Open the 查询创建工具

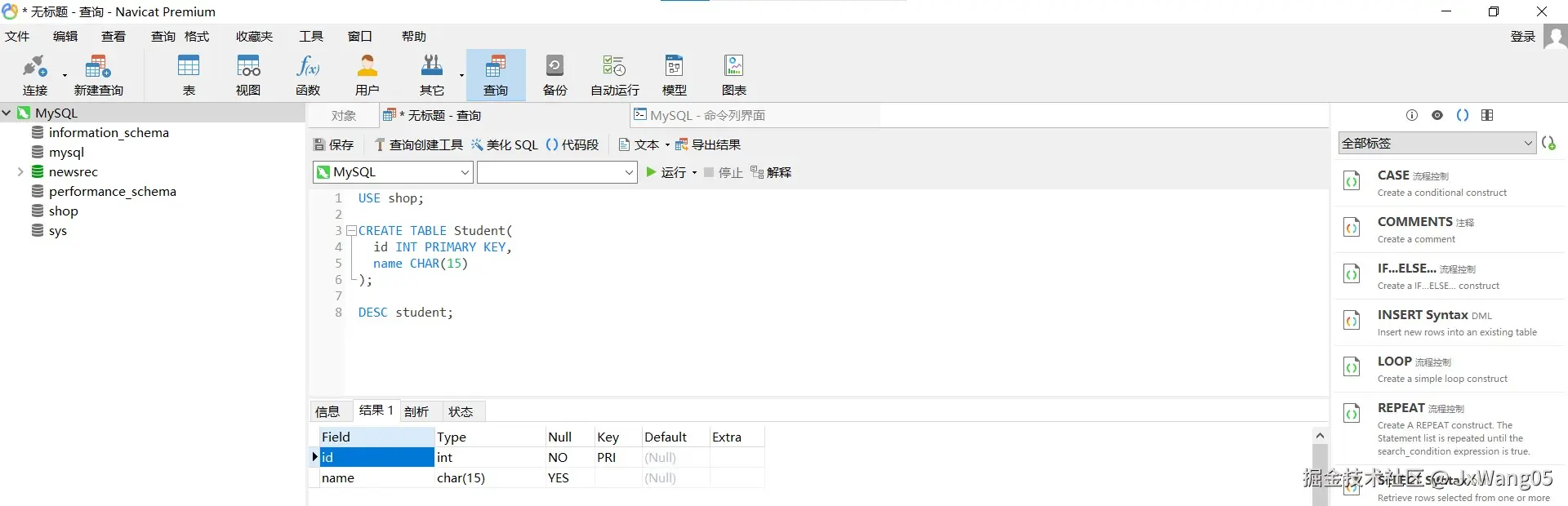point(418,145)
